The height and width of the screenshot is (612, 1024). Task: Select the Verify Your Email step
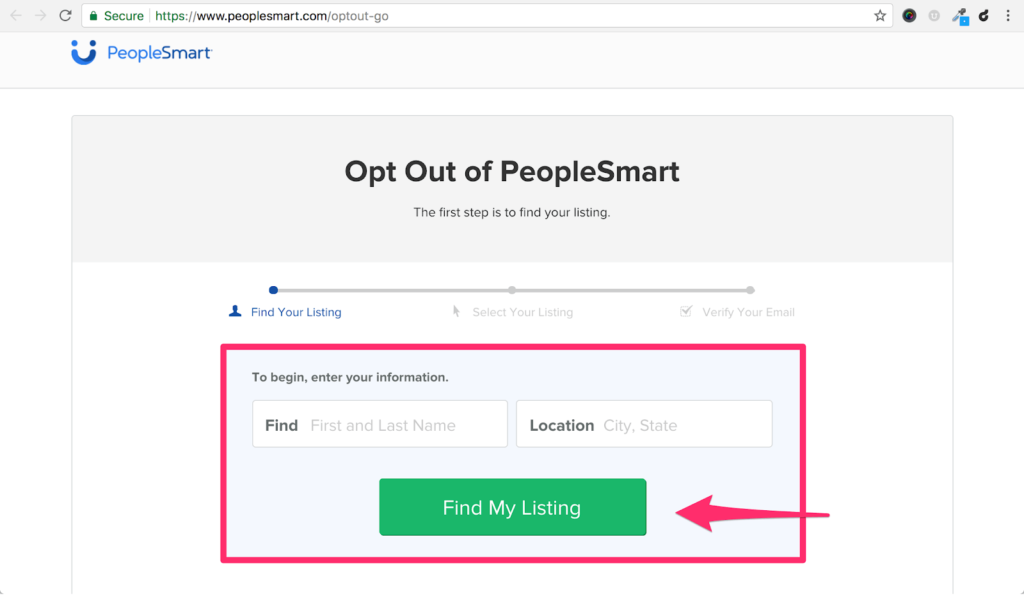748,312
